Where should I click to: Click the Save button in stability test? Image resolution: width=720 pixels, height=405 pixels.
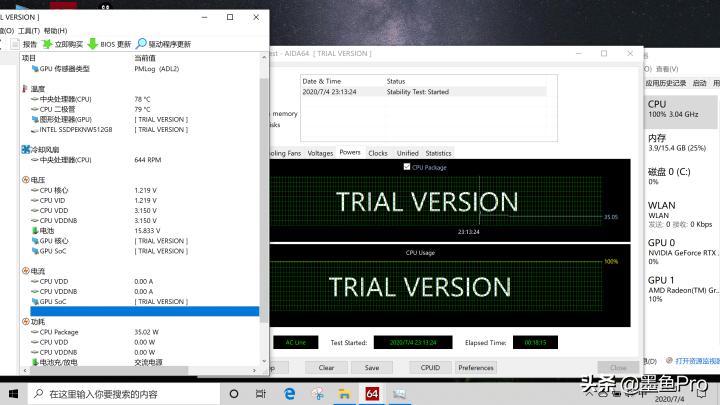[372, 368]
